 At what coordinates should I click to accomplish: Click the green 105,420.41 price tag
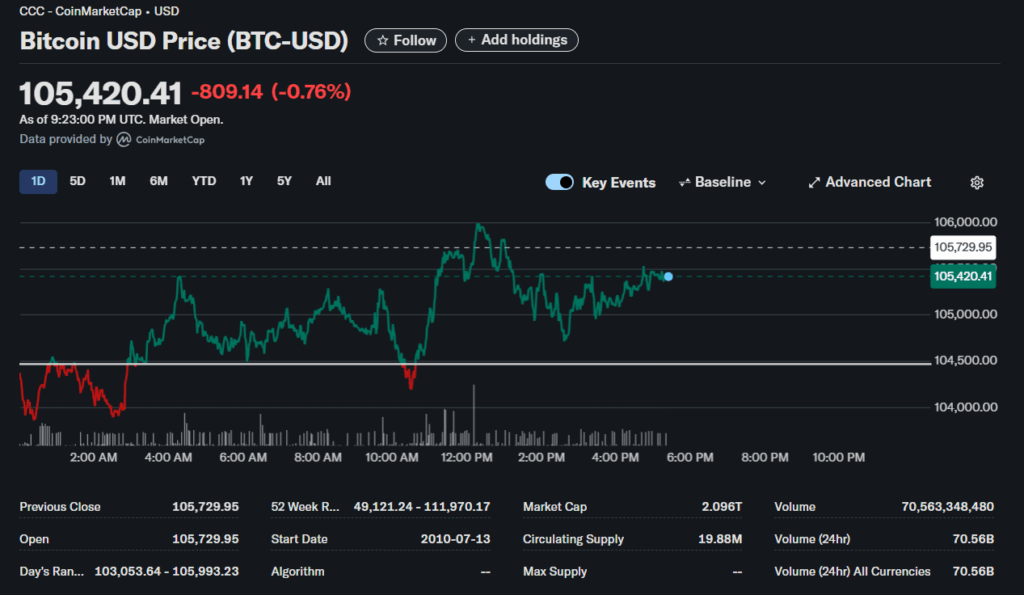(963, 276)
